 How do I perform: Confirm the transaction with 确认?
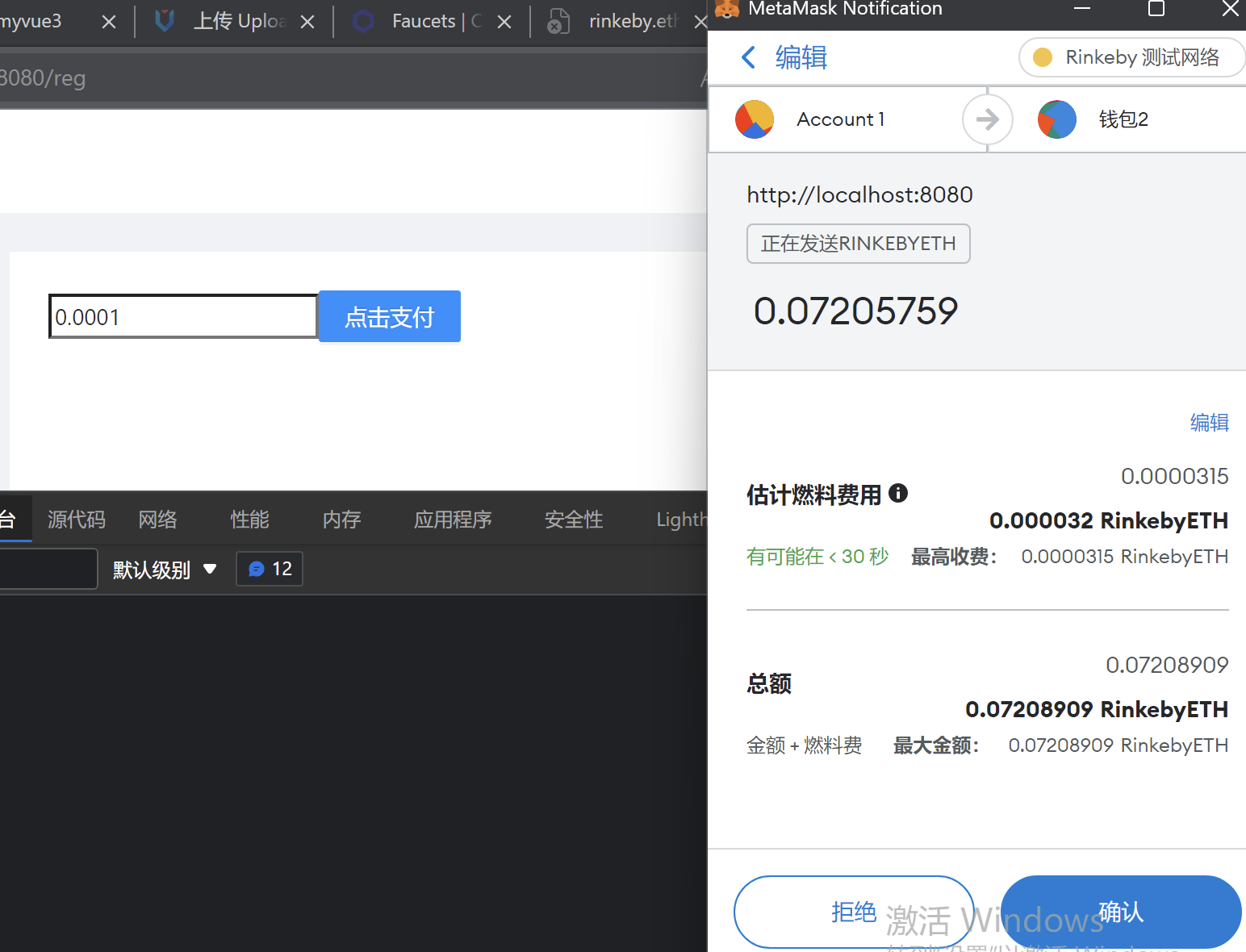coord(1121,912)
